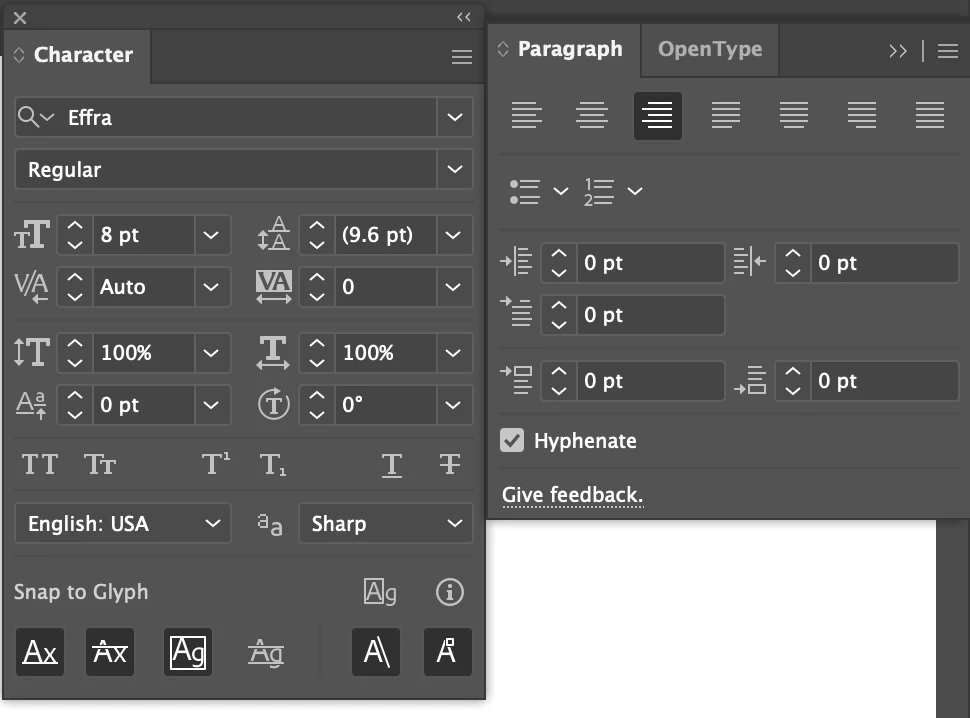The width and height of the screenshot is (970, 718).
Task: Show more panel tabs double chevron
Action: [898, 51]
